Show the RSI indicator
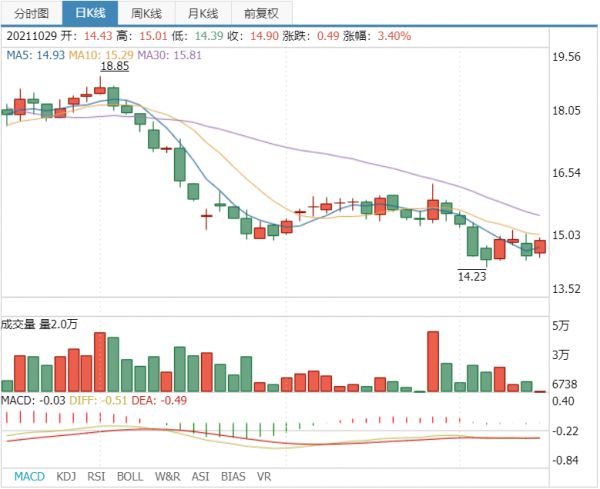Image resolution: width=600 pixels, height=489 pixels. tap(97, 477)
